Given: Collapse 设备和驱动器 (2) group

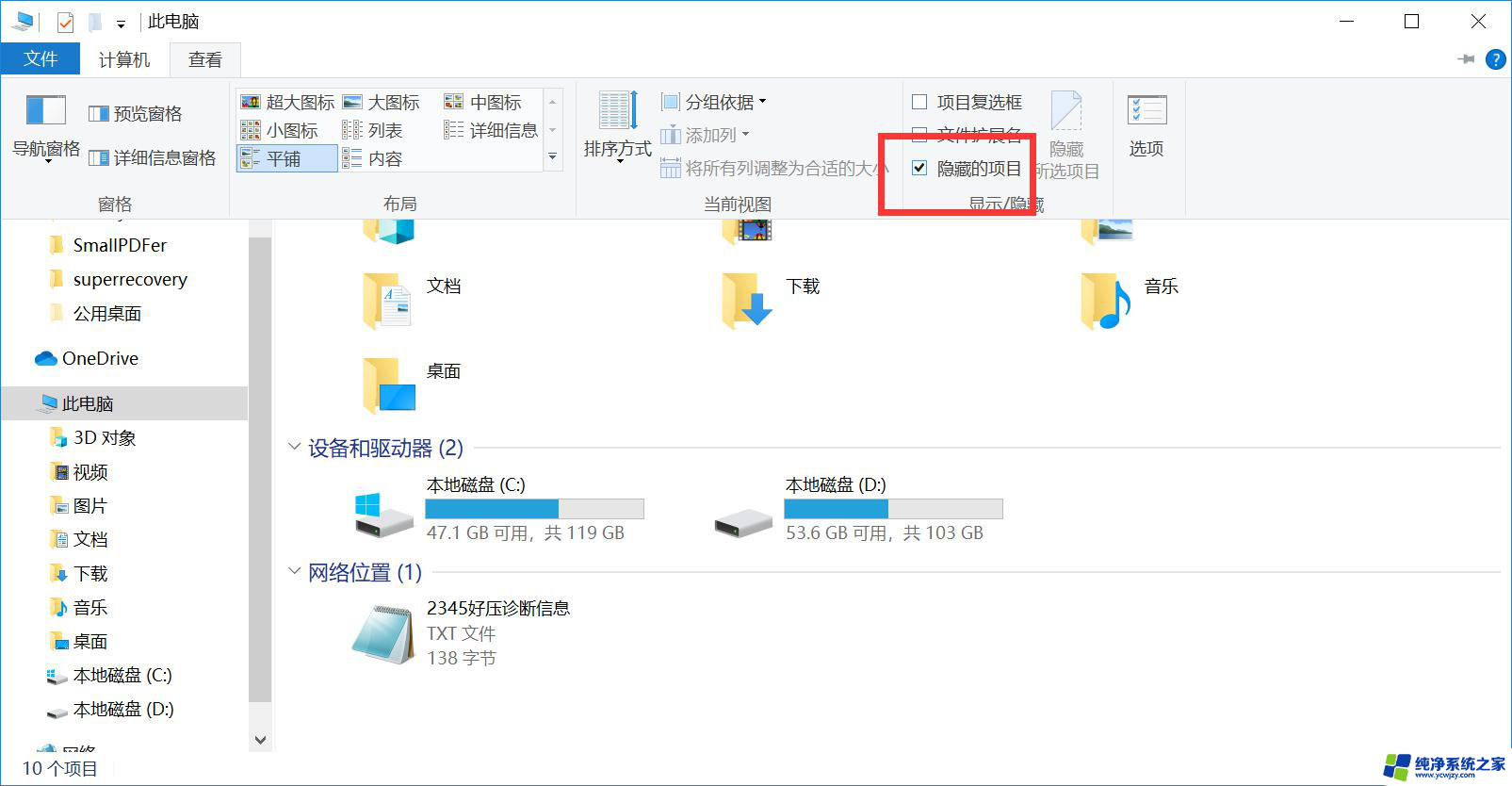Looking at the screenshot, I should pyautogui.click(x=294, y=447).
